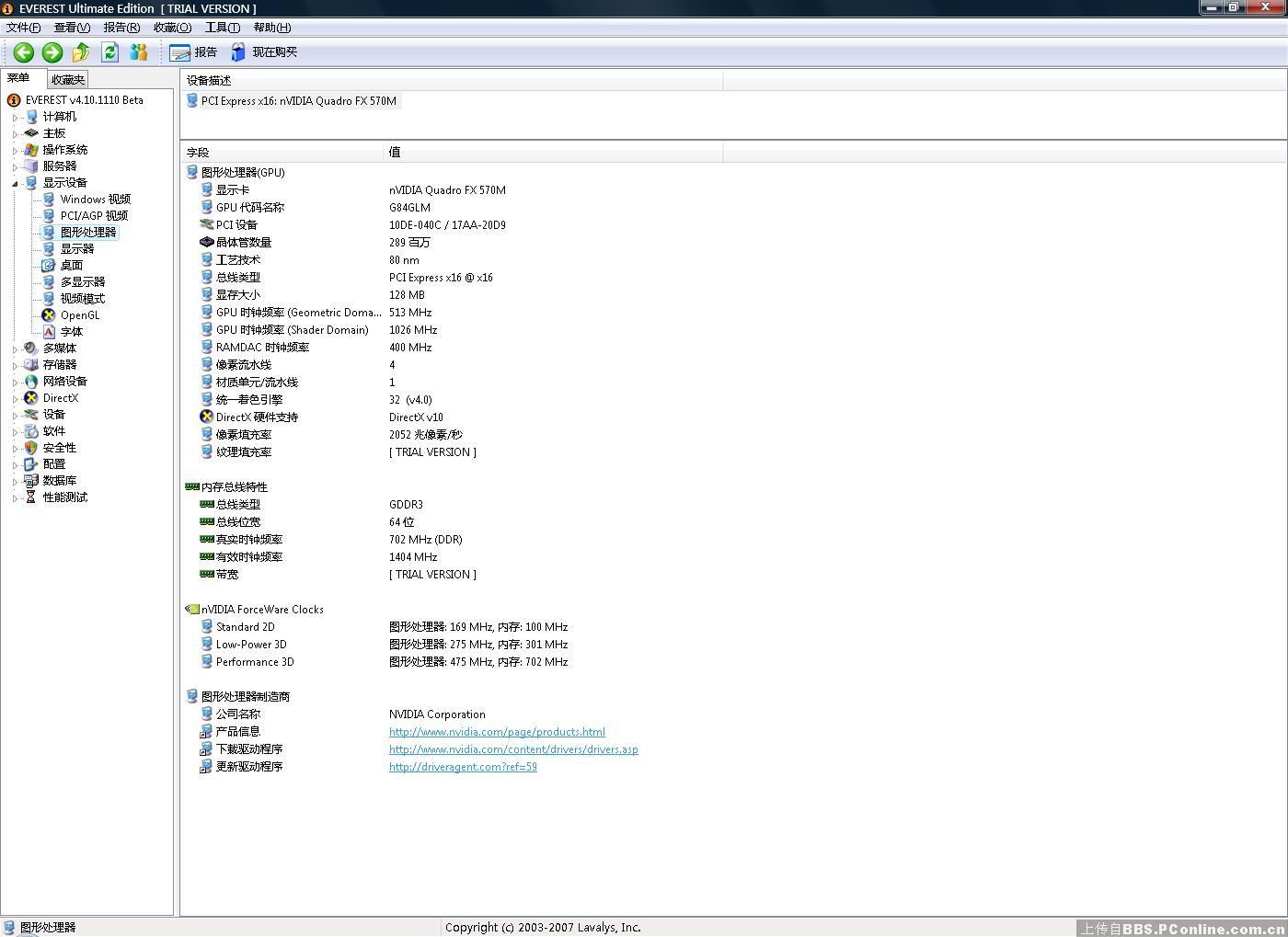The image size is (1288, 937).
Task: Select the 主板 tree icon
Action: [x=31, y=133]
